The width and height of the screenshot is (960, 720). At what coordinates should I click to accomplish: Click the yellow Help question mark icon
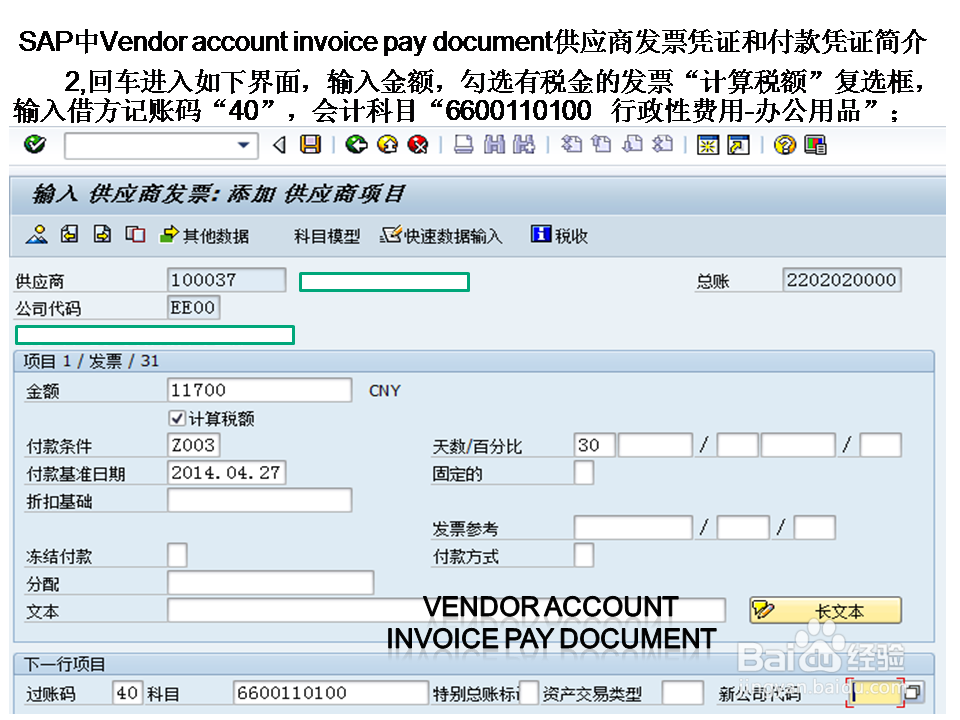pyautogui.click(x=784, y=145)
